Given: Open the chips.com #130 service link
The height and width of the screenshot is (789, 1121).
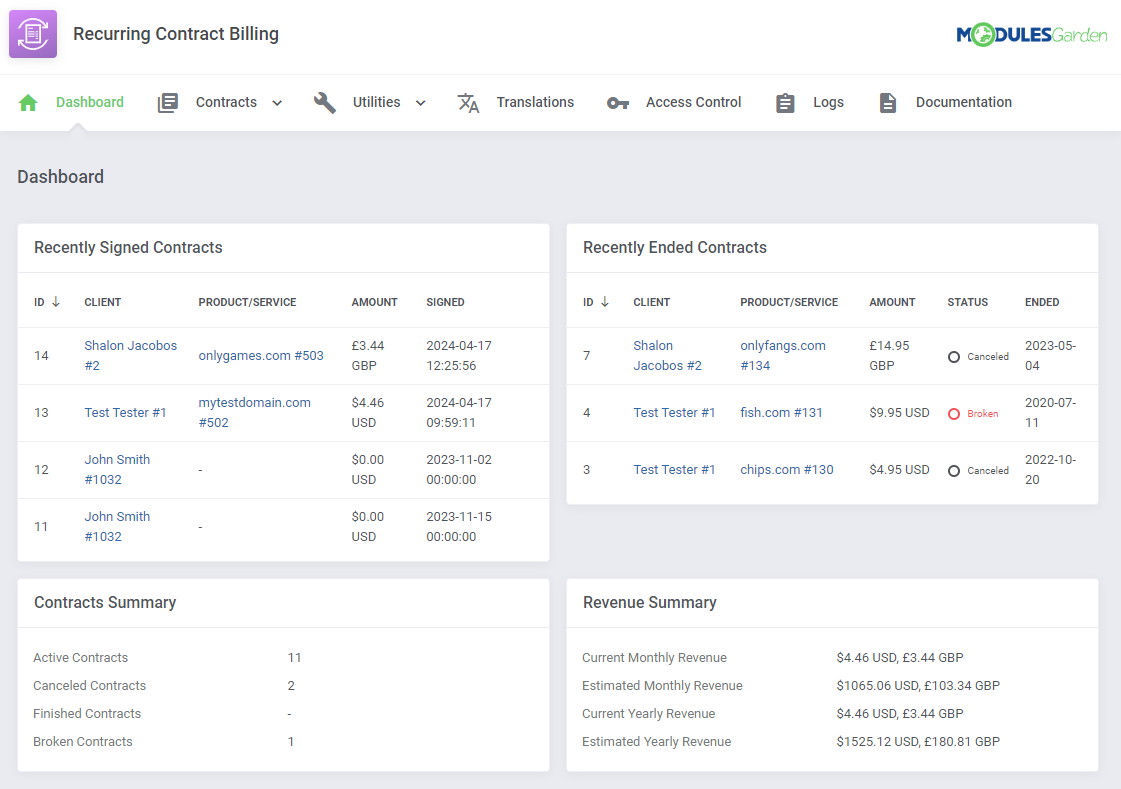Looking at the screenshot, I should tap(786, 470).
